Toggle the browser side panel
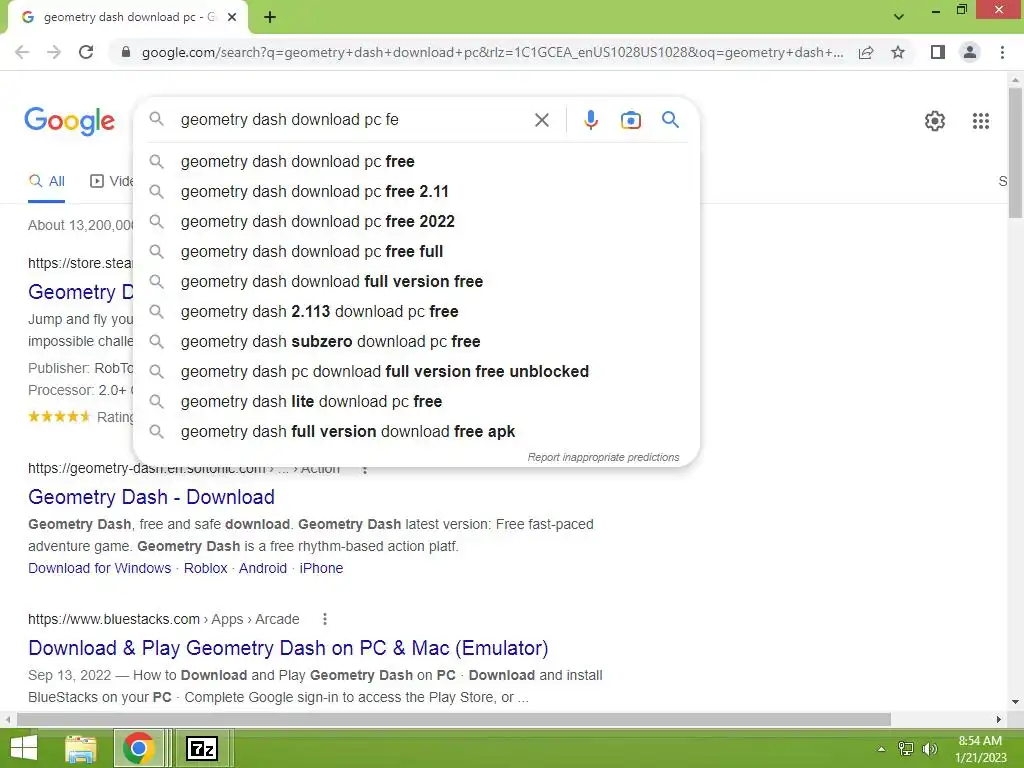The height and width of the screenshot is (768, 1024). tap(938, 52)
